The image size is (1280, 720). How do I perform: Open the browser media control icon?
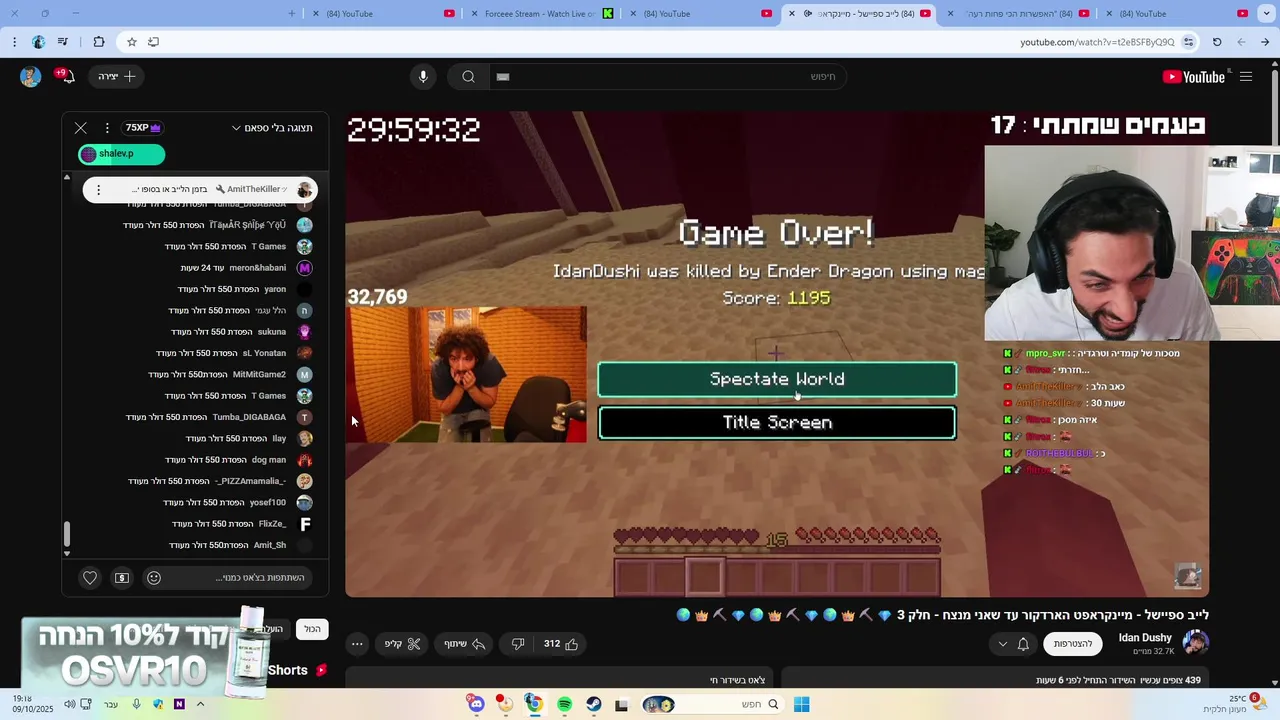tap(62, 42)
